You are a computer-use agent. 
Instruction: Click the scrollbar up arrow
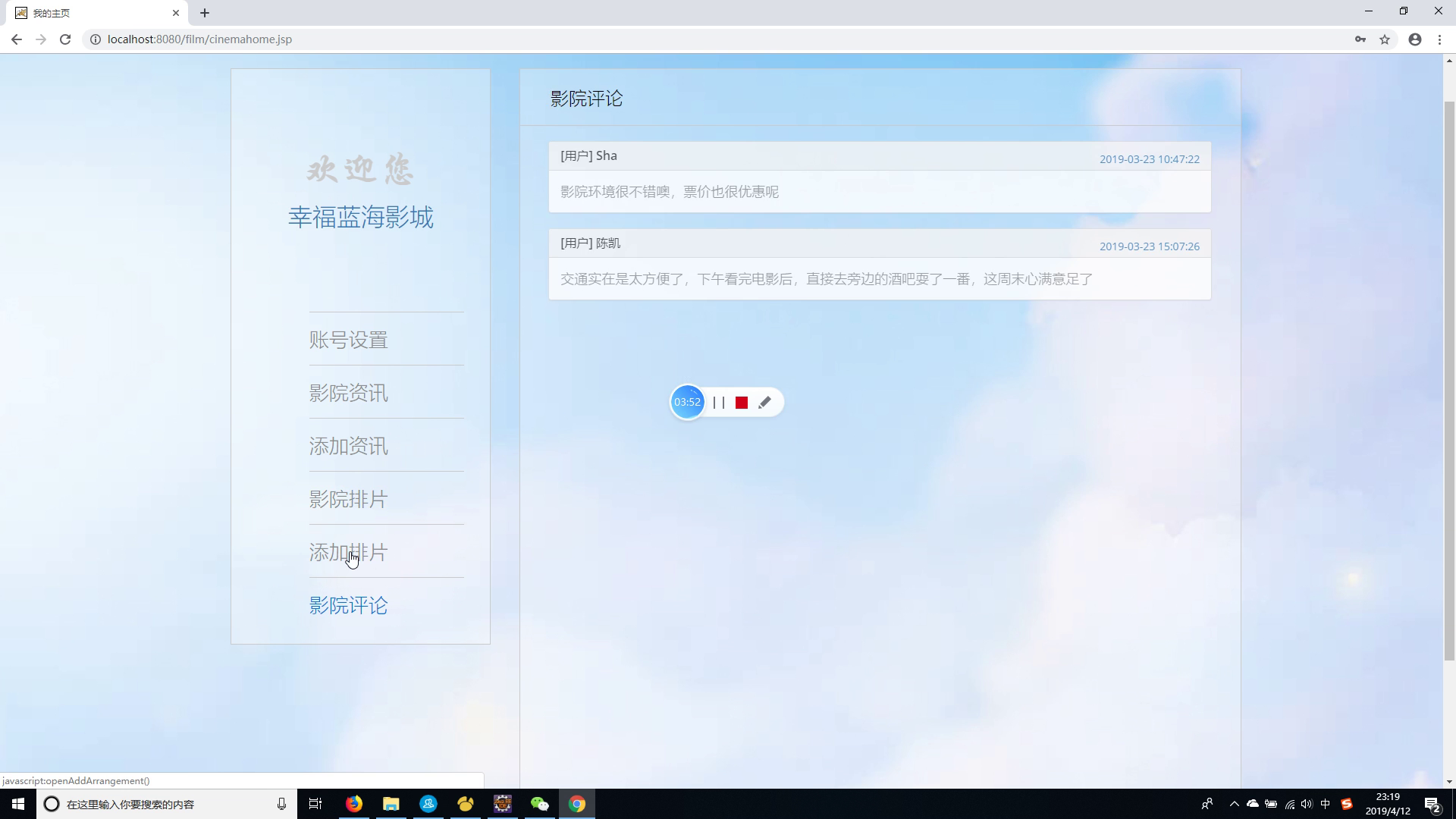click(x=1449, y=59)
